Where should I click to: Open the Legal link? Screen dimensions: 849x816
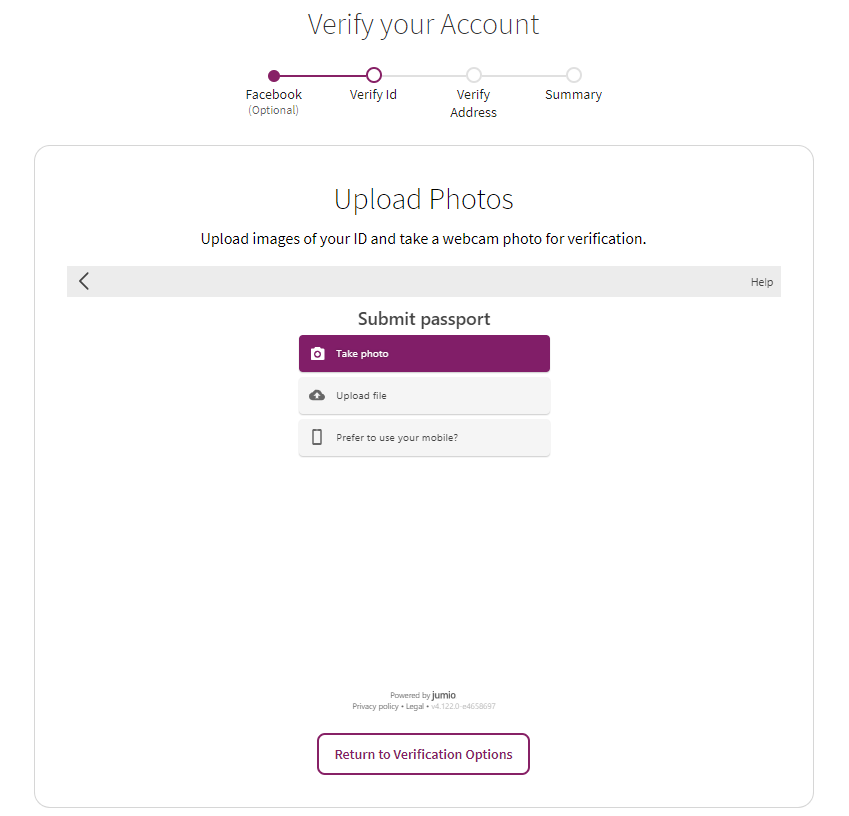click(x=415, y=707)
